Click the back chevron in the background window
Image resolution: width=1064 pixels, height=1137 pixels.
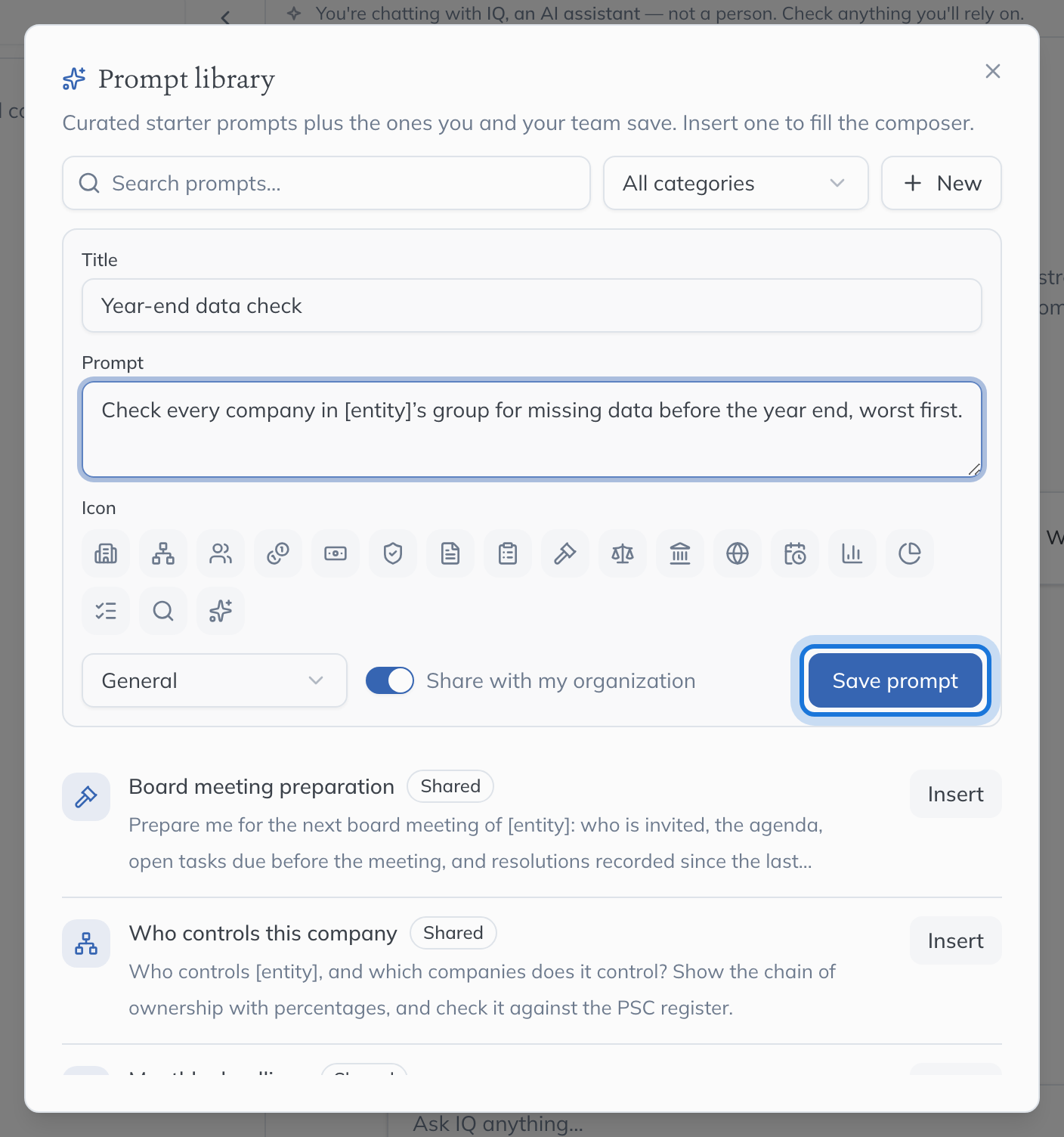pyautogui.click(x=225, y=17)
